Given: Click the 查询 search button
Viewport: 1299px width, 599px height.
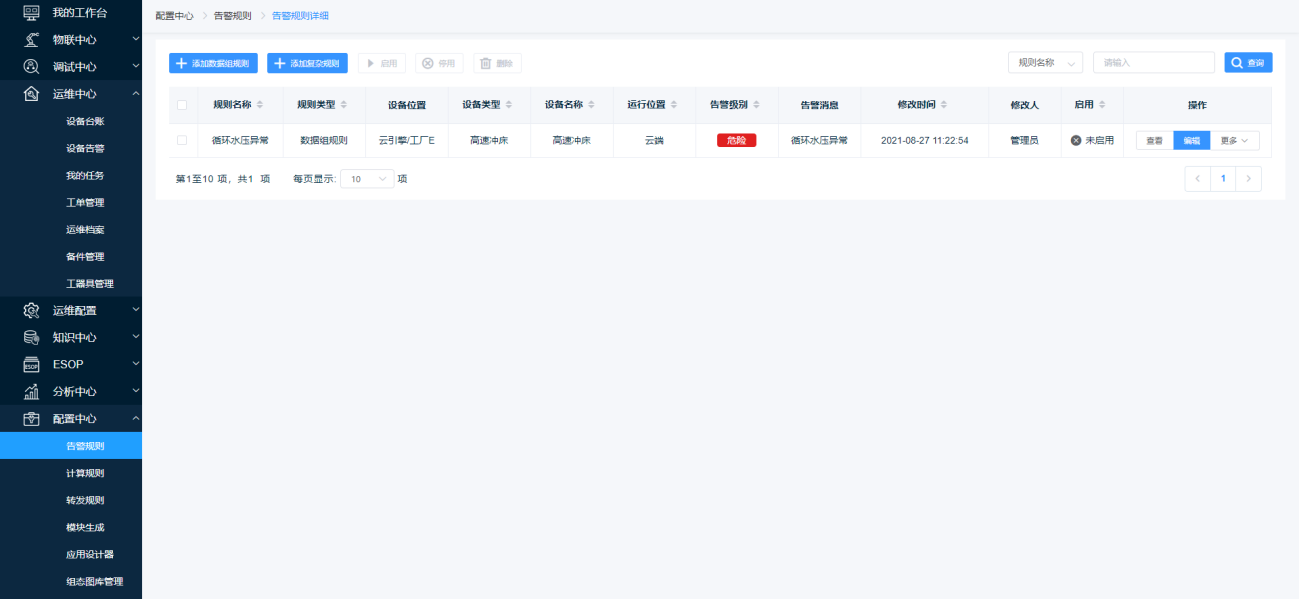Looking at the screenshot, I should coord(1248,63).
